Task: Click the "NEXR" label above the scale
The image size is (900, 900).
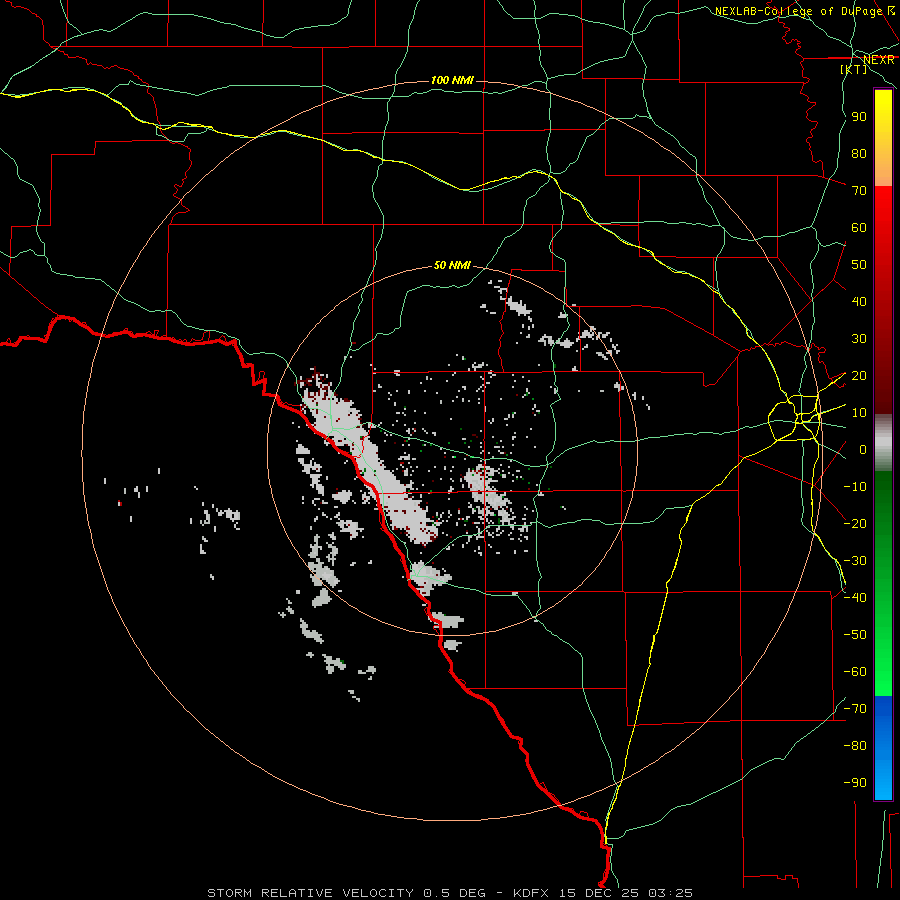Action: pyautogui.click(x=879, y=60)
